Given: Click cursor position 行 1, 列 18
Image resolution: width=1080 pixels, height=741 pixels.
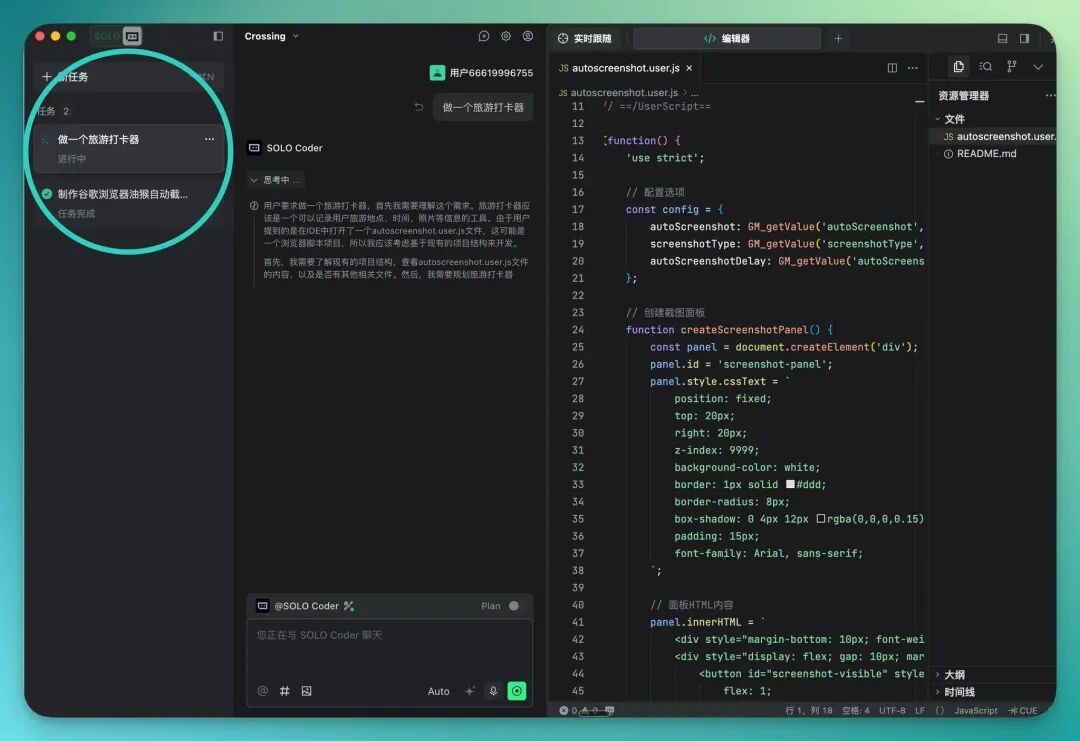Looking at the screenshot, I should [x=809, y=710].
